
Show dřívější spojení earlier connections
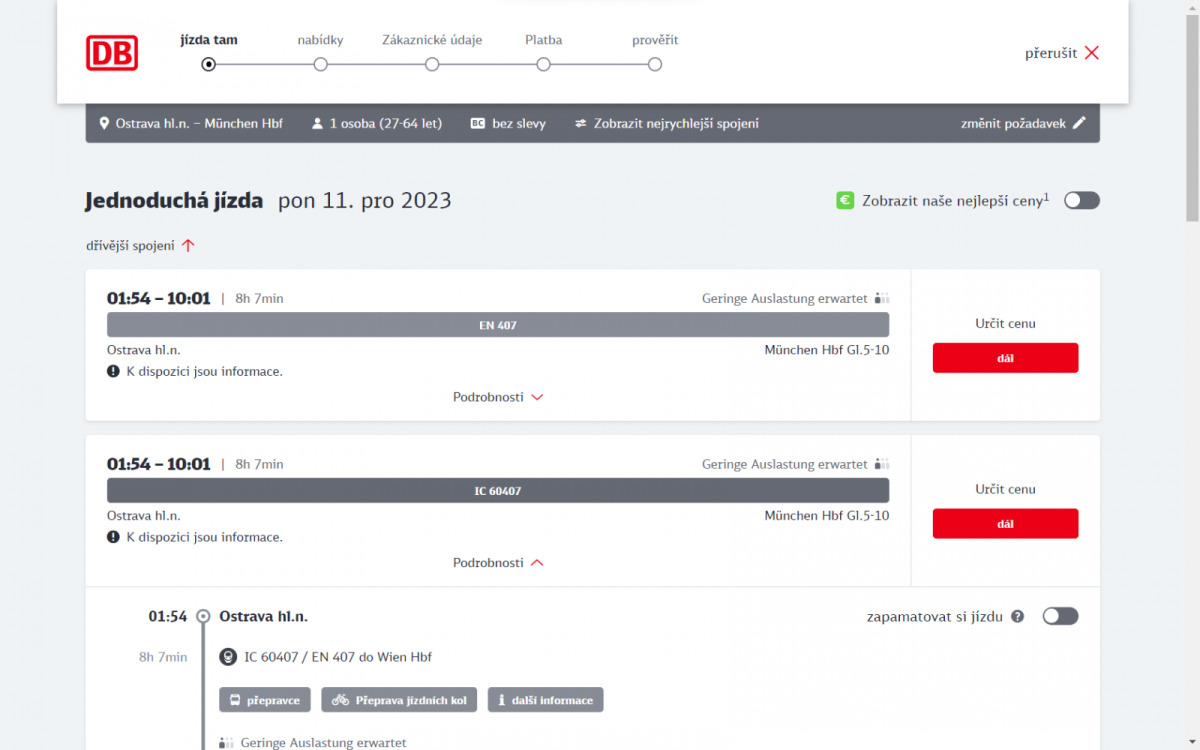coord(140,246)
